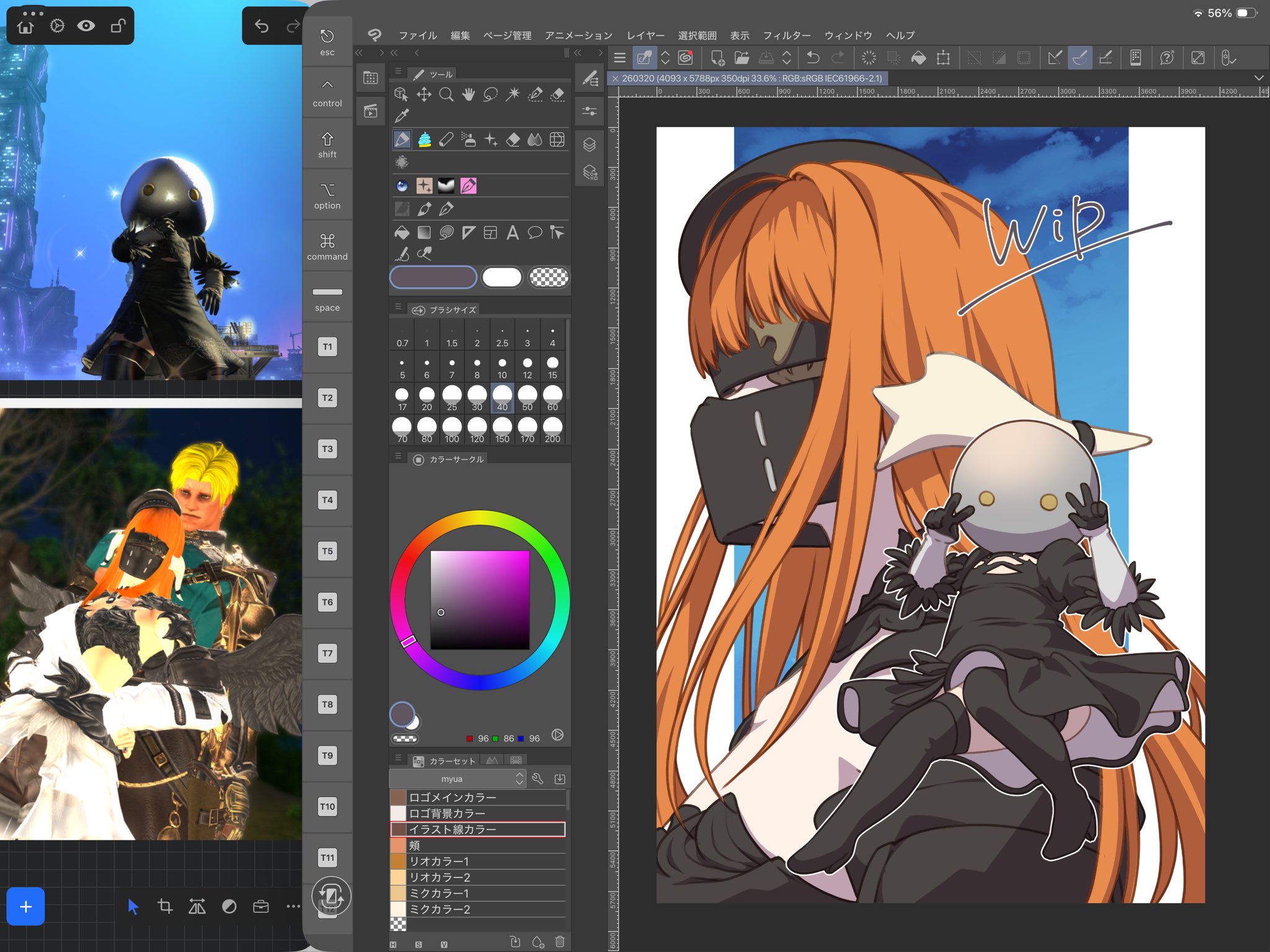This screenshot has height=952, width=1270.
Task: Select the Text tool icon
Action: click(x=512, y=233)
